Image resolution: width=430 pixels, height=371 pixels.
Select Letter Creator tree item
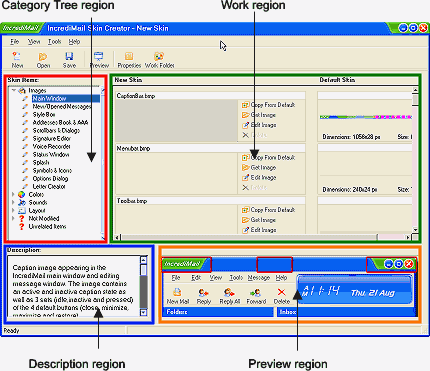pos(49,187)
